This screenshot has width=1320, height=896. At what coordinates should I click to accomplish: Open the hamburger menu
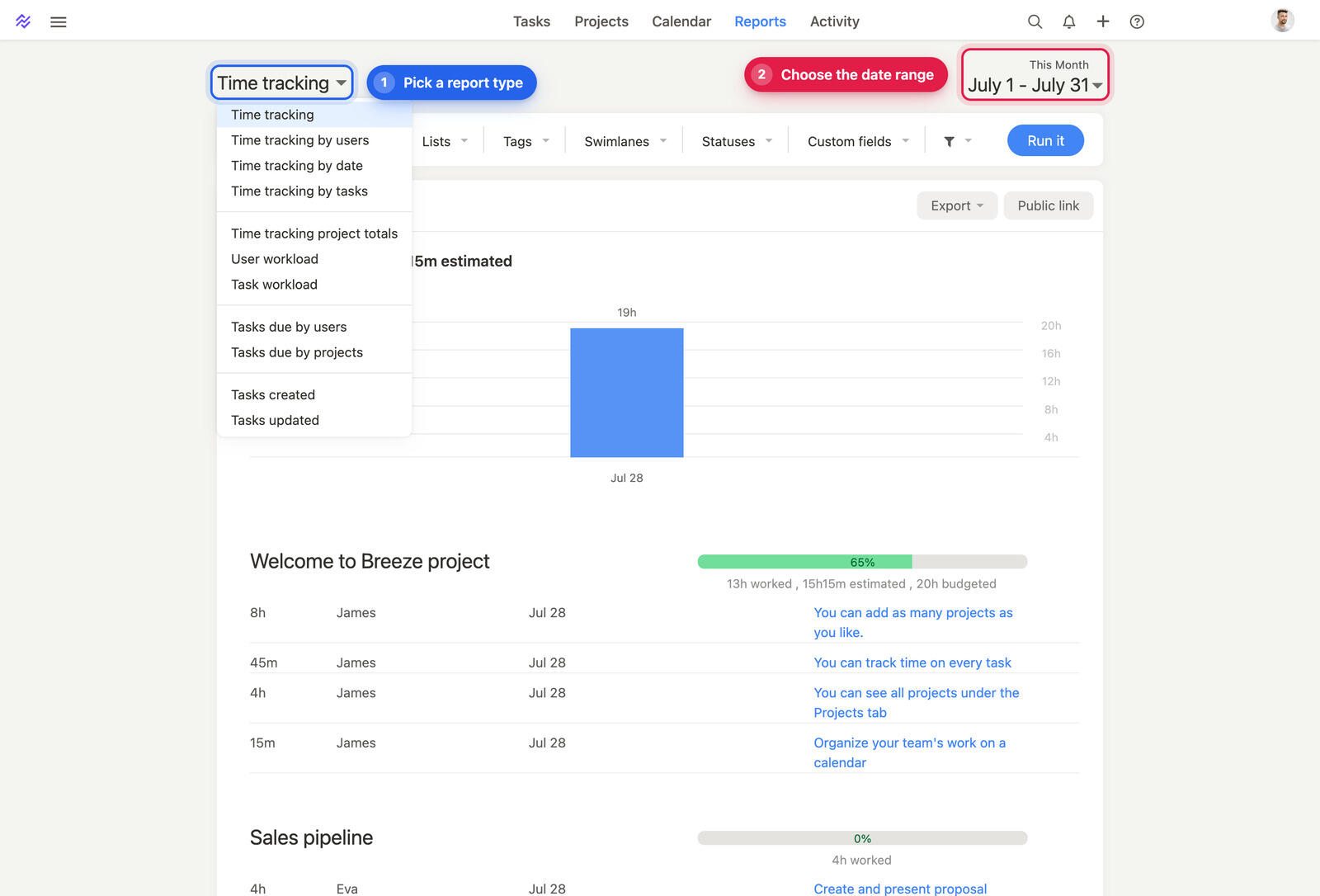pos(59,22)
